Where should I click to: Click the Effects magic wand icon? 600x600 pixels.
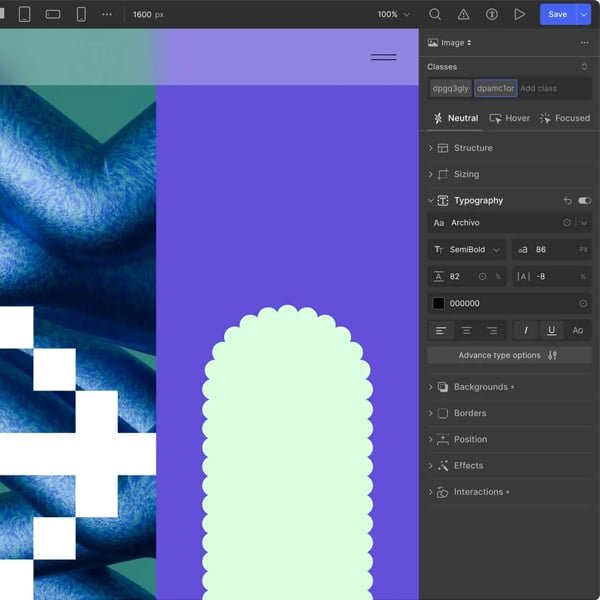click(443, 466)
